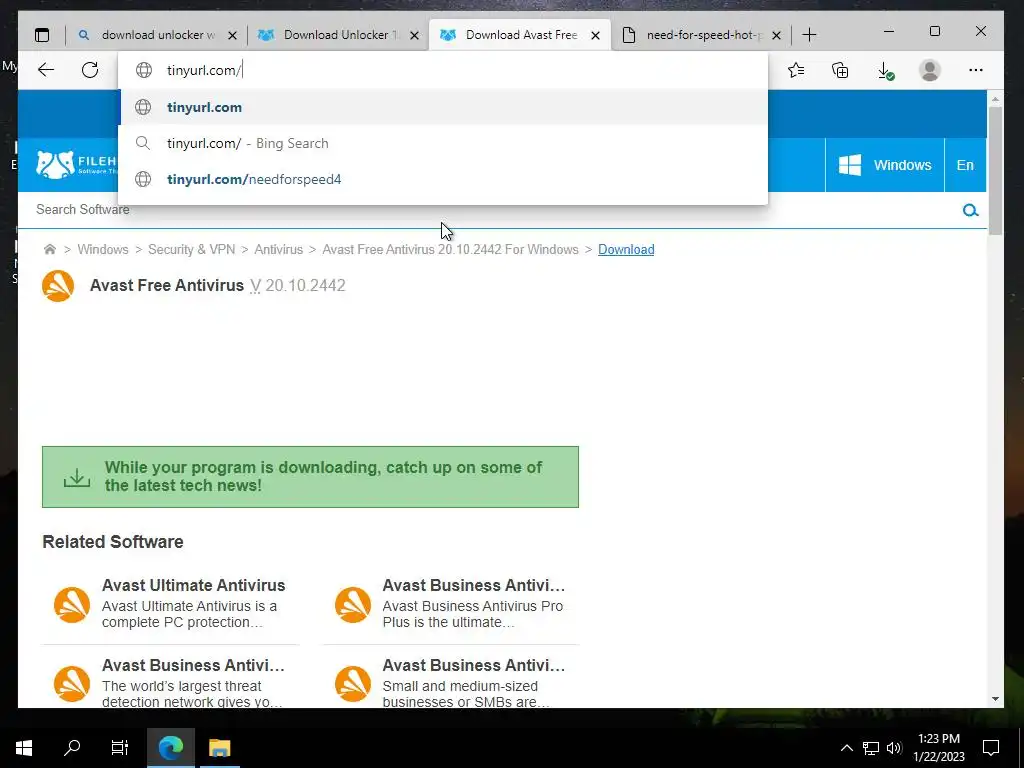
Task: Click the scrollbar down arrow
Action: [x=995, y=699]
